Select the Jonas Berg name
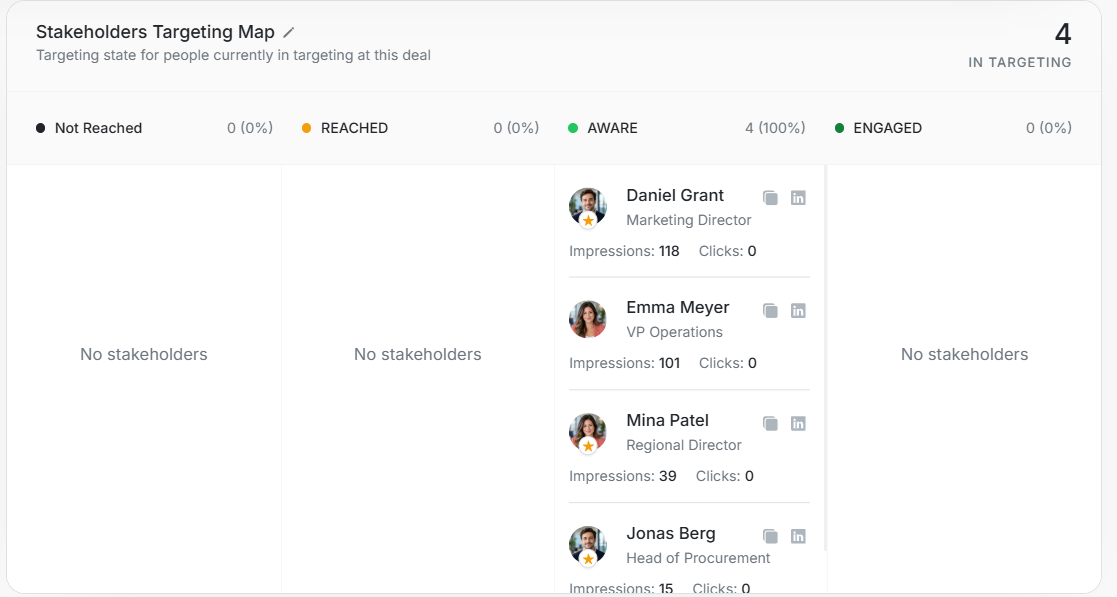Screen dimensions: 1117x597 point(670,534)
